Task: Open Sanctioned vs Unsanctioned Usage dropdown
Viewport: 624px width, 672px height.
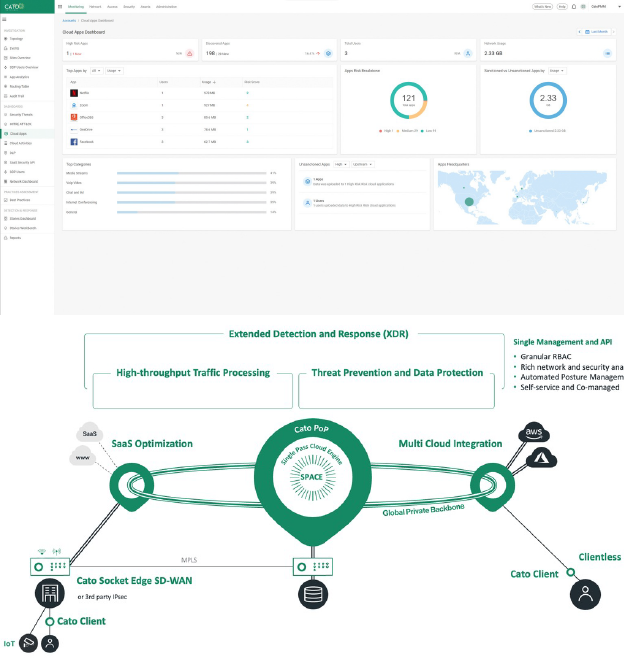Action: (x=557, y=71)
